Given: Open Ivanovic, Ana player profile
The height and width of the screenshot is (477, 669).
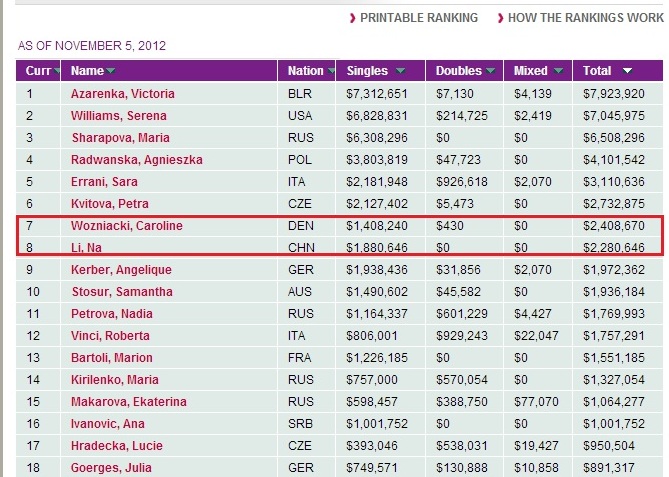Looking at the screenshot, I should tap(108, 424).
